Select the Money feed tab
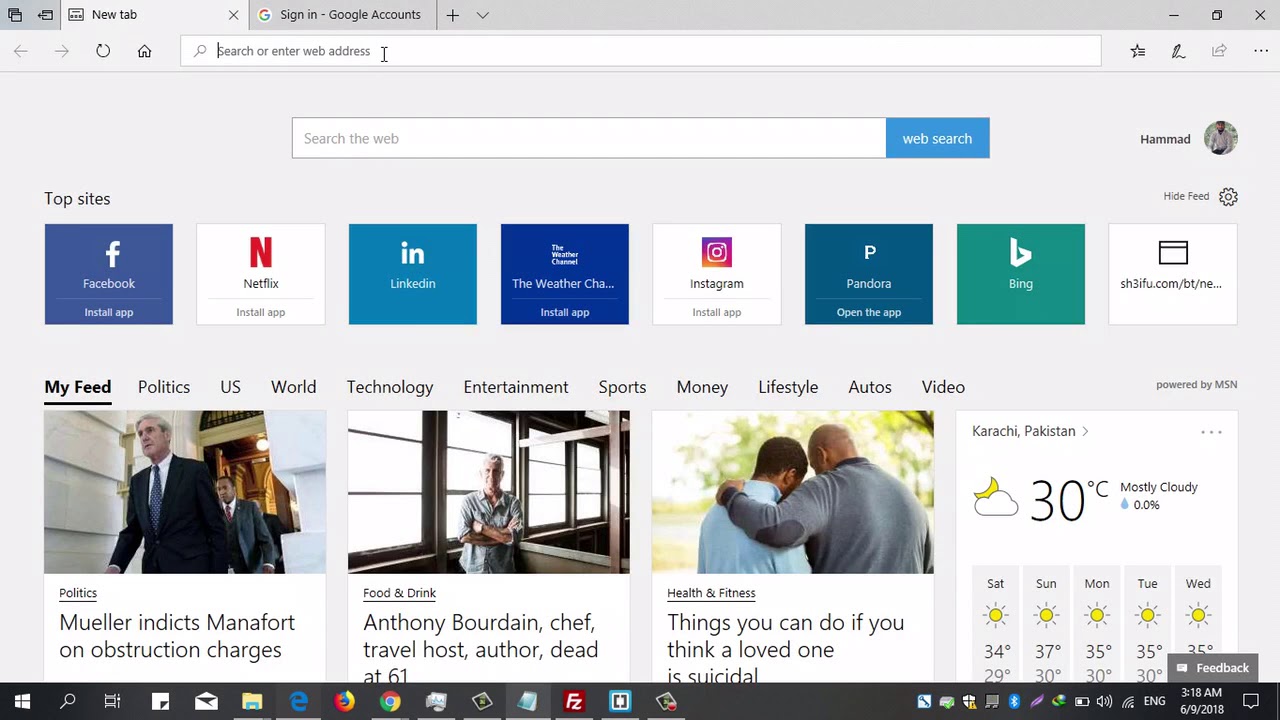1280x720 pixels. [x=702, y=387]
